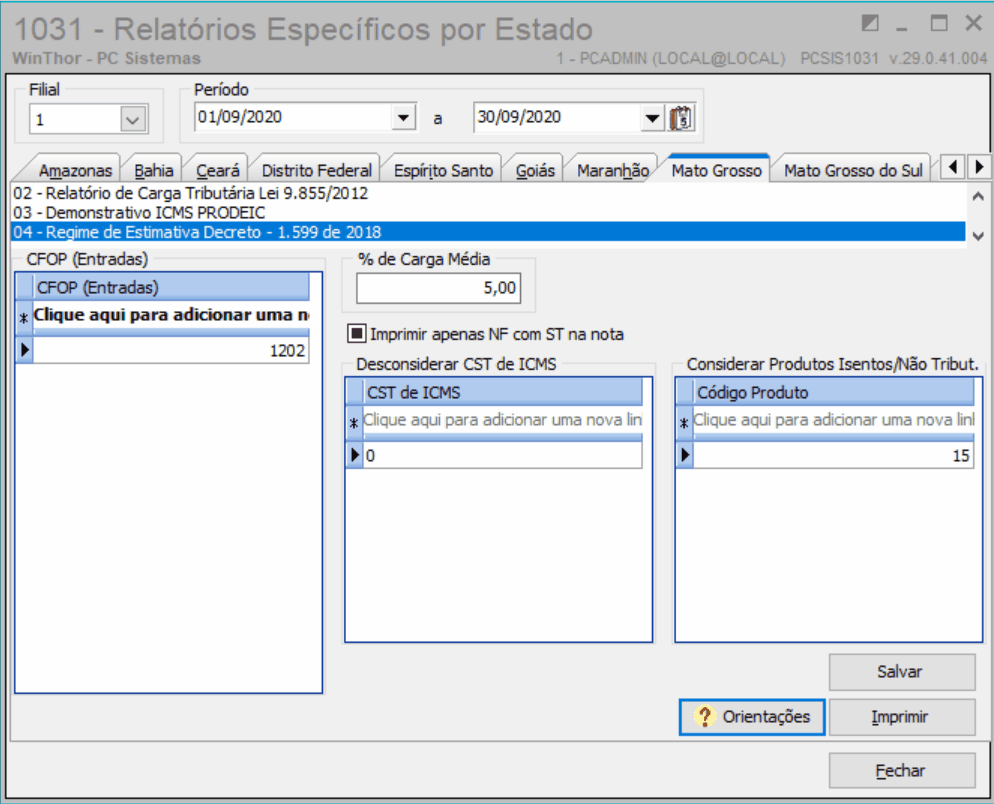Screen dimensions: 994x804
Task: Select report 02 - Relatório de Carga Tributária
Action: [x=487, y=193]
